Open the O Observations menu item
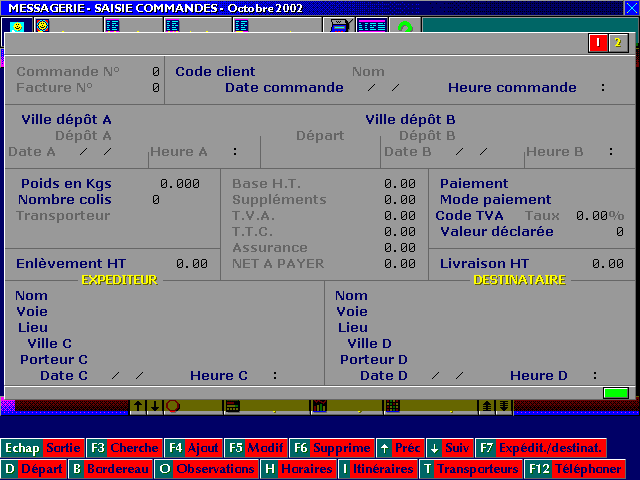This screenshot has width=640, height=480. click(x=207, y=469)
